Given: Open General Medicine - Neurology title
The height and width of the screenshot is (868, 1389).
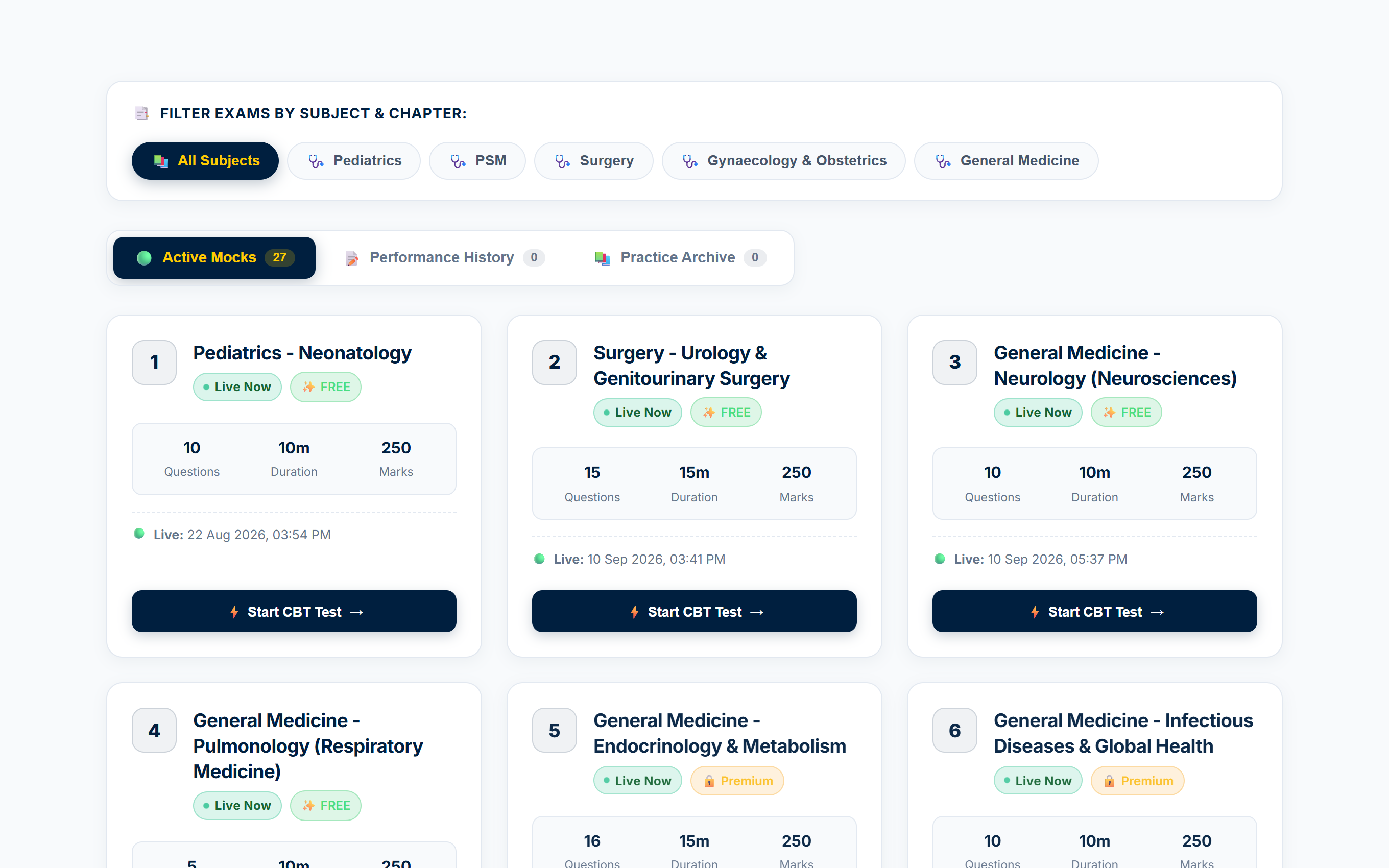Looking at the screenshot, I should pos(1115,366).
